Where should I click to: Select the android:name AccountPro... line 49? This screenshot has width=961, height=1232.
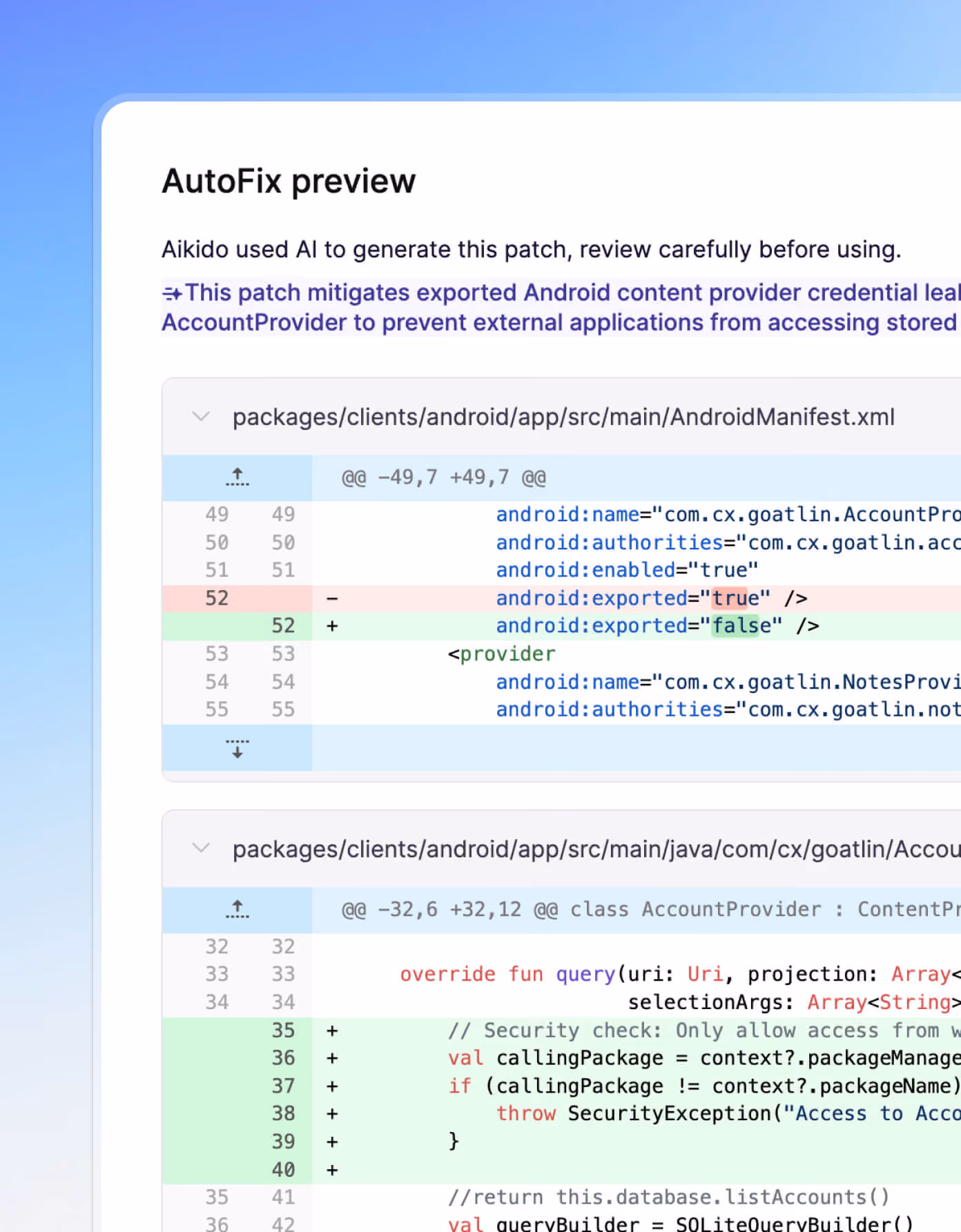(728, 515)
